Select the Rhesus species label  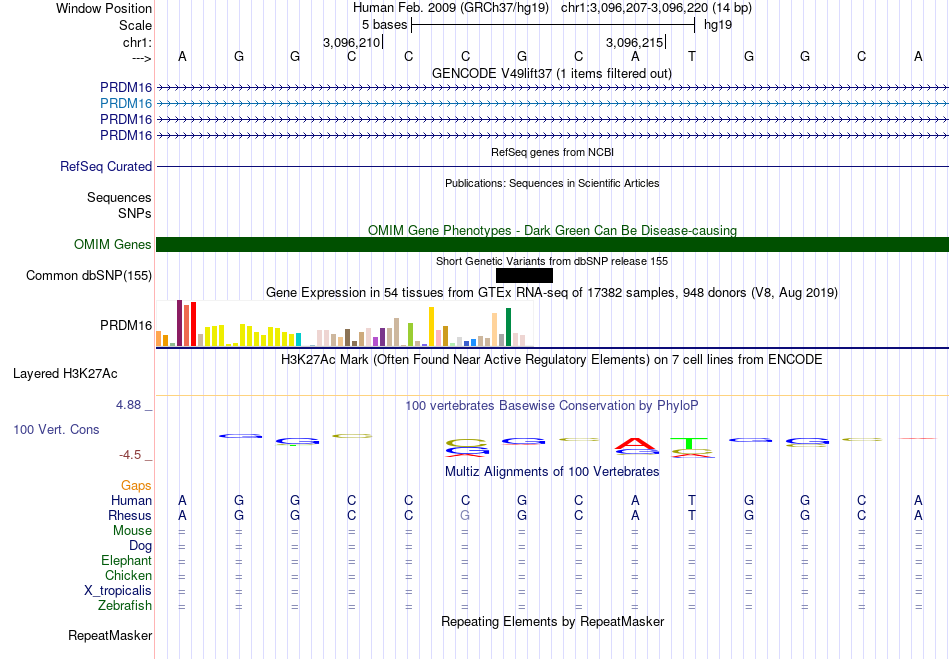point(130,515)
